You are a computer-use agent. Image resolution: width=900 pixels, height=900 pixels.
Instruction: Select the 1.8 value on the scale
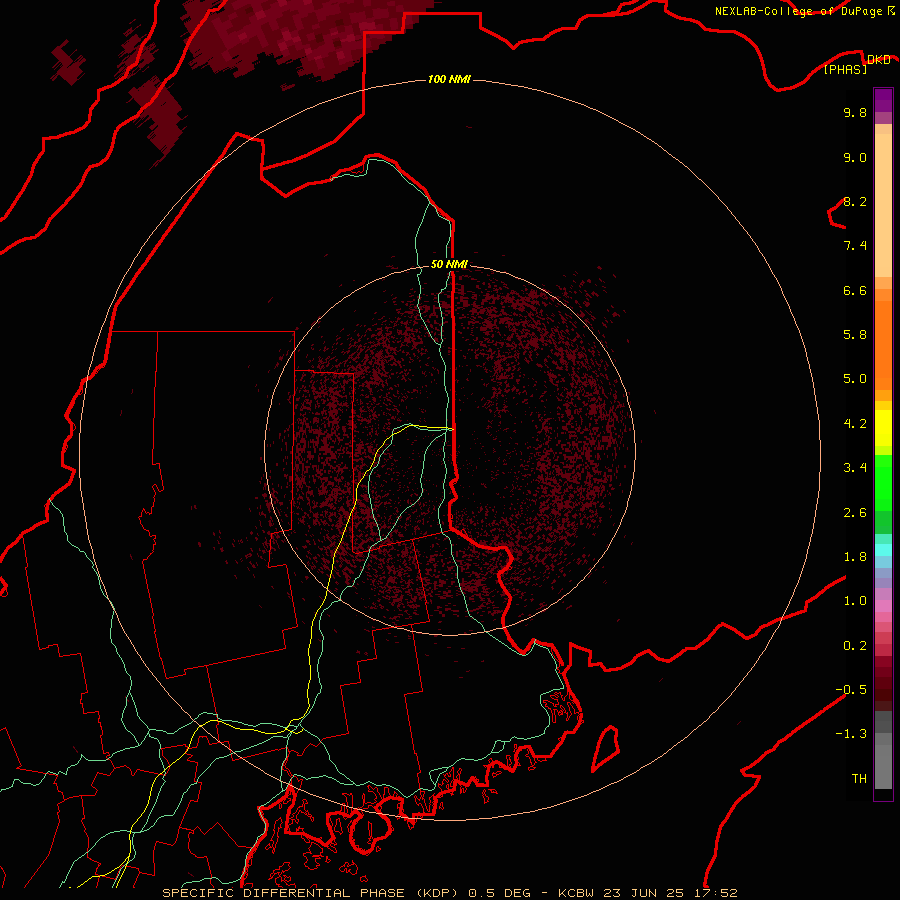[855, 557]
